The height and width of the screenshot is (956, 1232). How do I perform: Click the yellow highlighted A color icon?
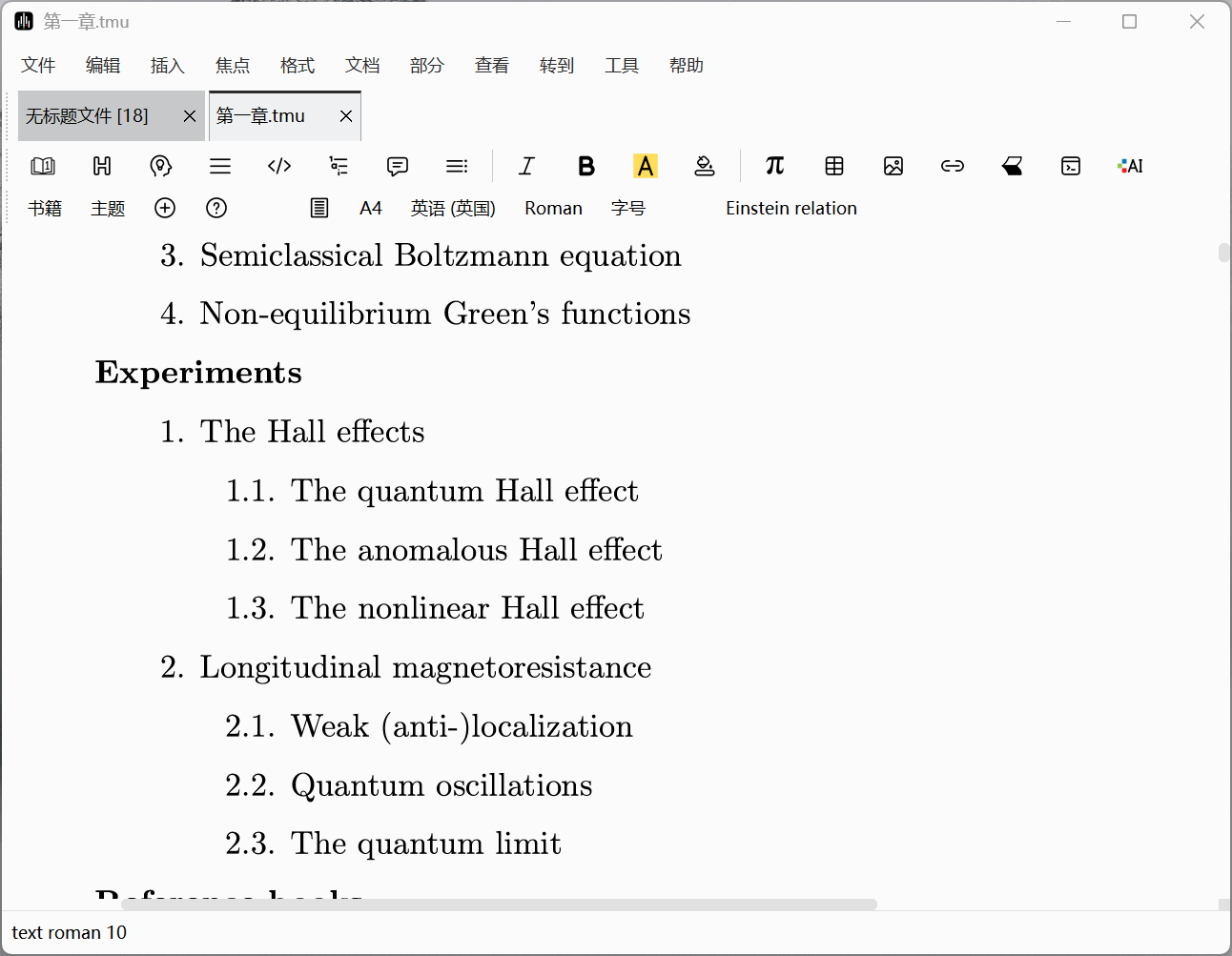[x=646, y=166]
